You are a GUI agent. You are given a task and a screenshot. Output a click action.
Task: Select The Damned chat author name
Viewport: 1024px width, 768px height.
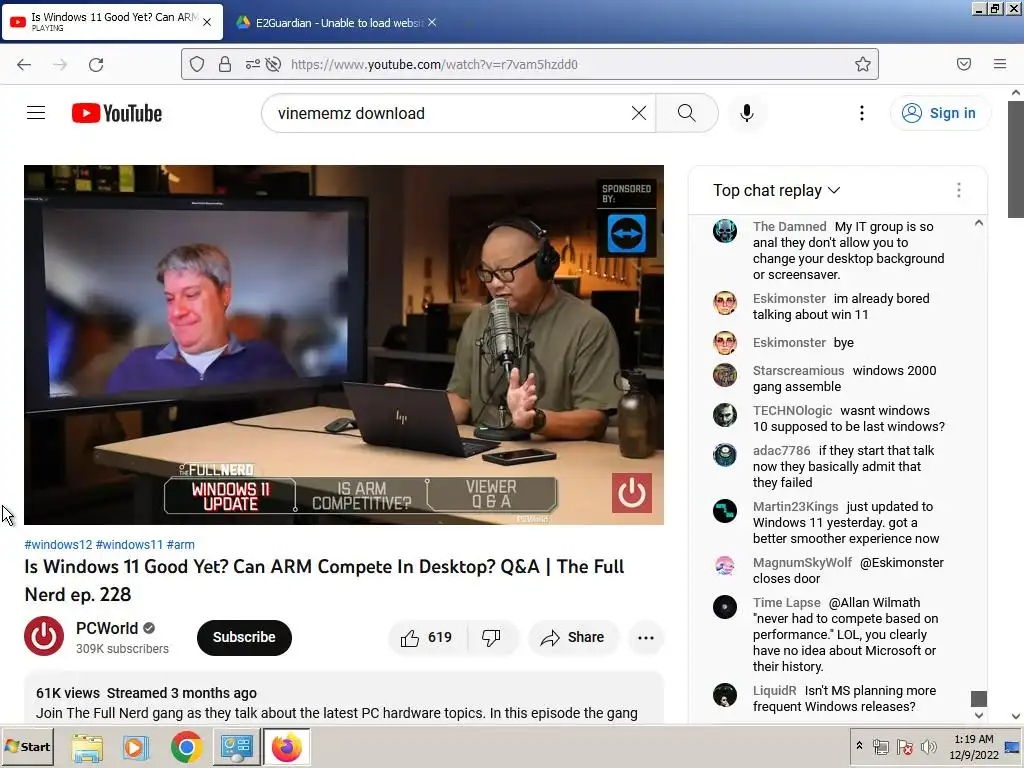790,227
